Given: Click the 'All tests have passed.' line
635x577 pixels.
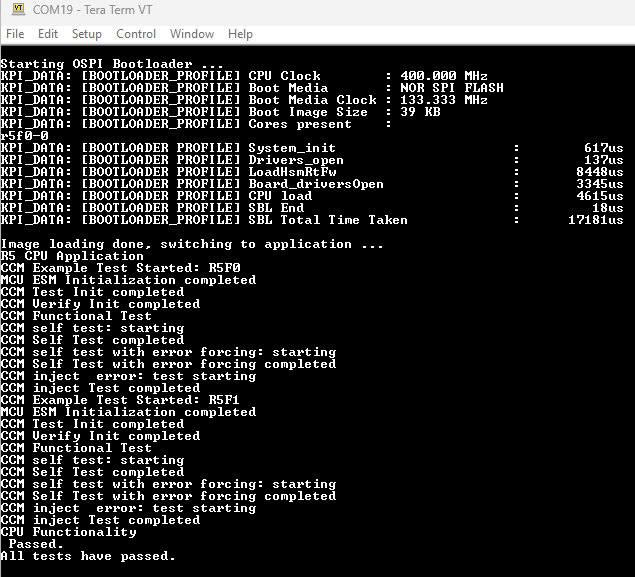Looking at the screenshot, I should tap(88, 556).
